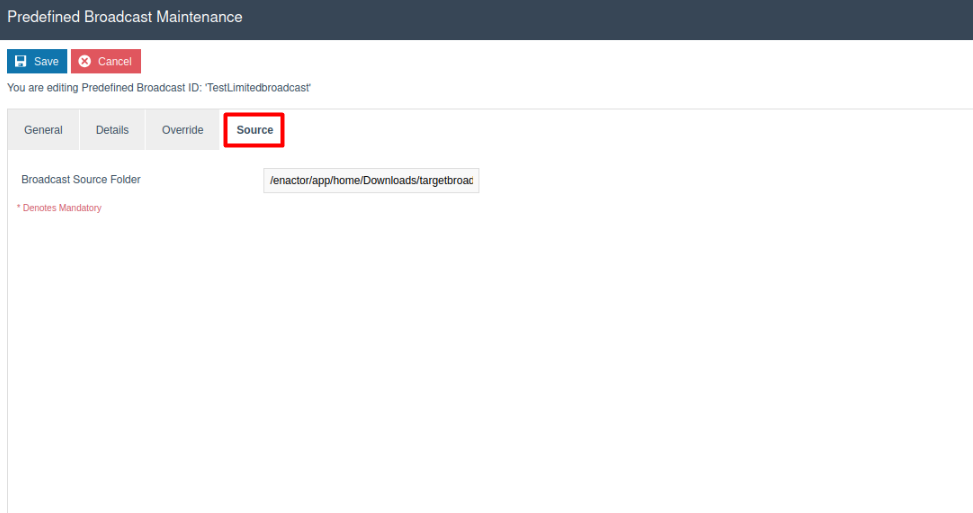Save the predefined broadcast changes
The height and width of the screenshot is (513, 973).
[37, 61]
